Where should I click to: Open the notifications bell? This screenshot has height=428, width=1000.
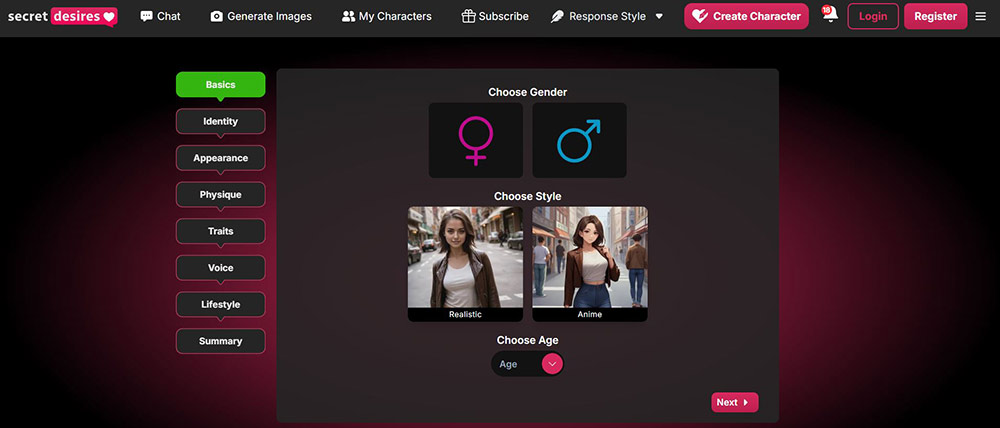(829, 16)
